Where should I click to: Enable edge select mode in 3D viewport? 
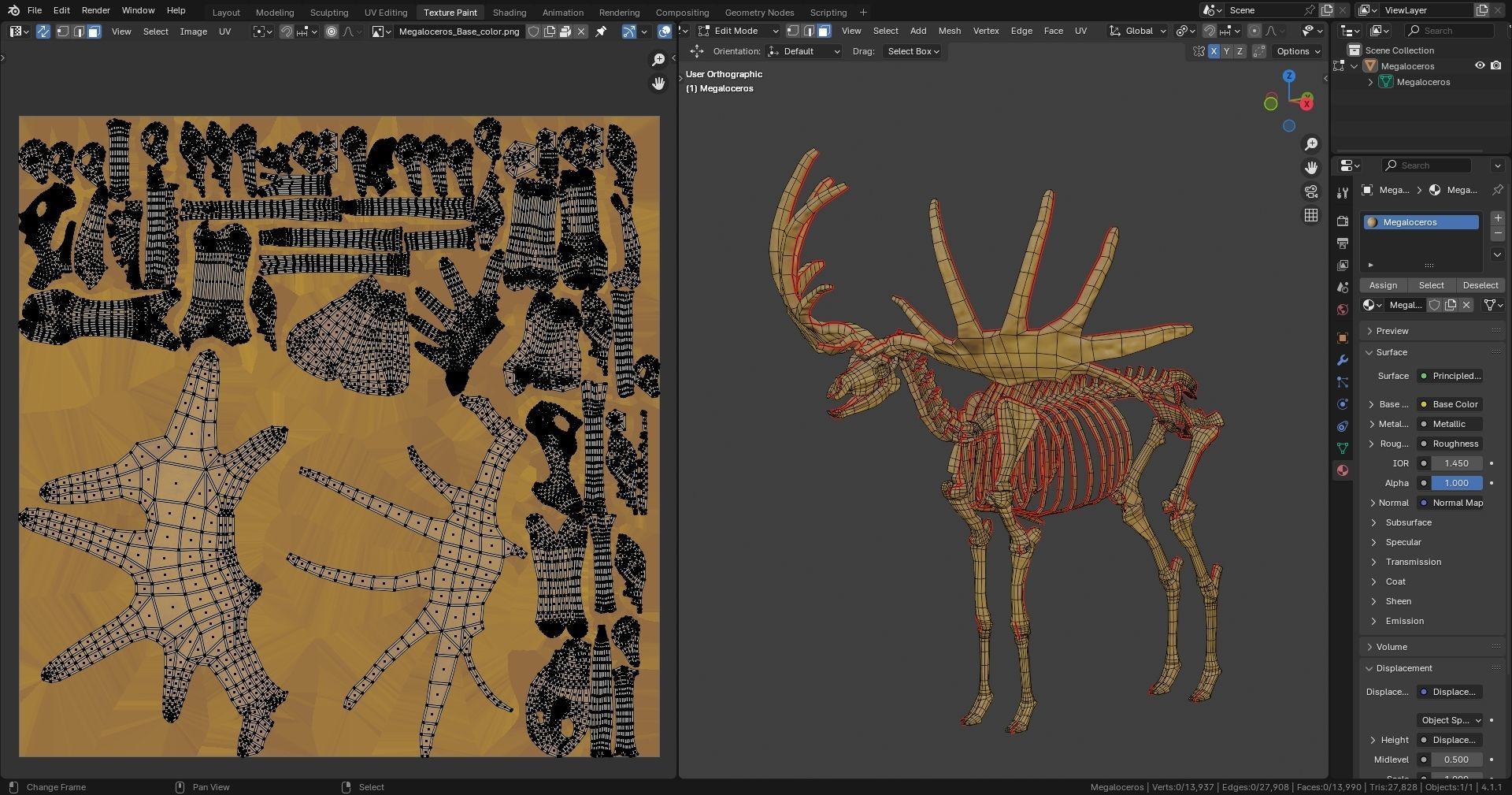(809, 31)
